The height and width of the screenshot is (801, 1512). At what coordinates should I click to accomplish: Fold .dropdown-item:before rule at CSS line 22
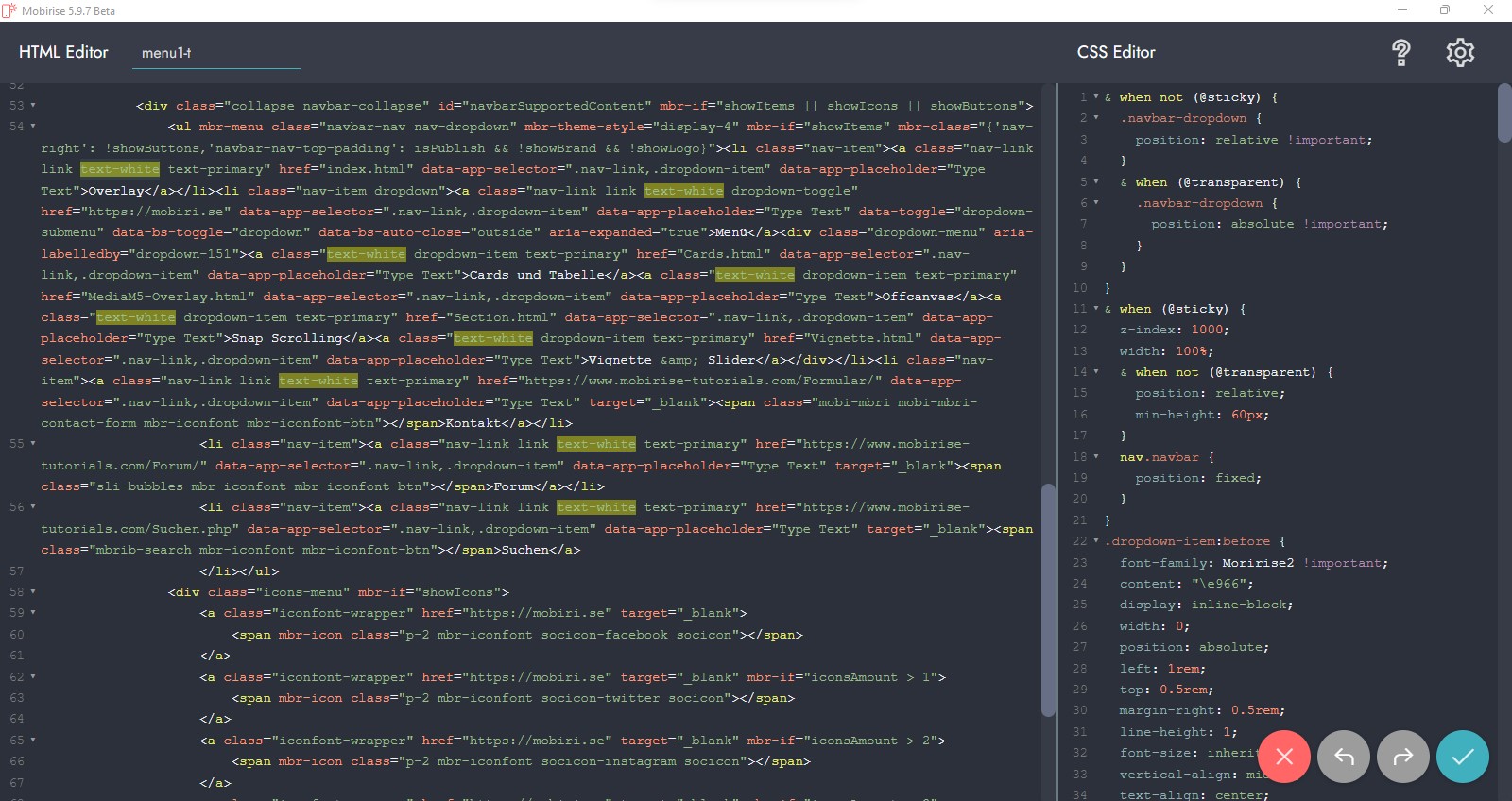(x=1096, y=541)
